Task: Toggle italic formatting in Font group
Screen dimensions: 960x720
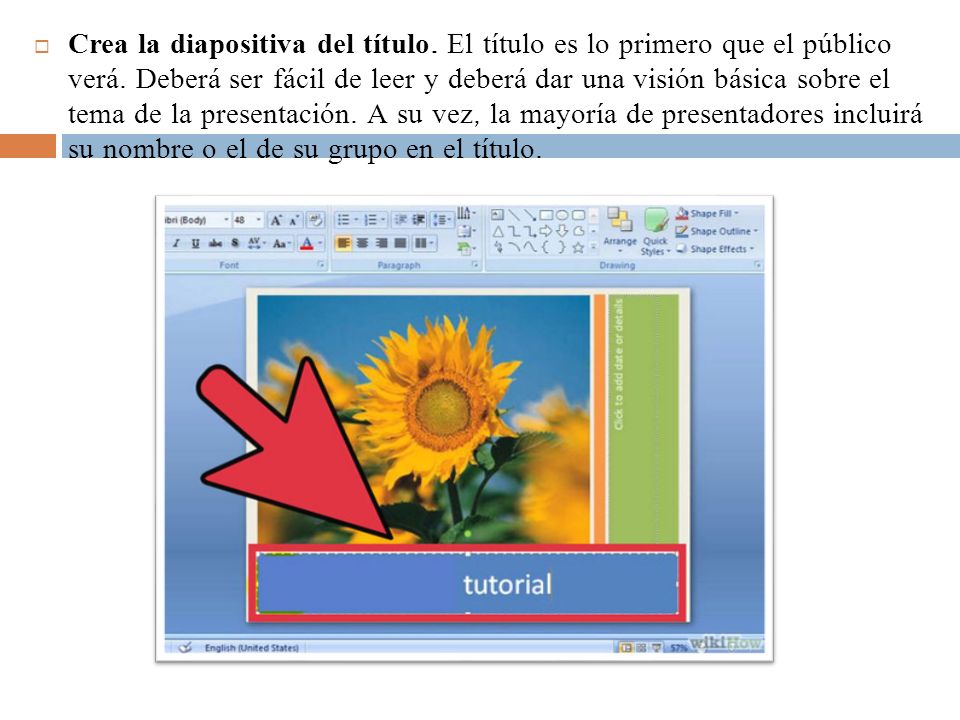Action: pyautogui.click(x=176, y=244)
